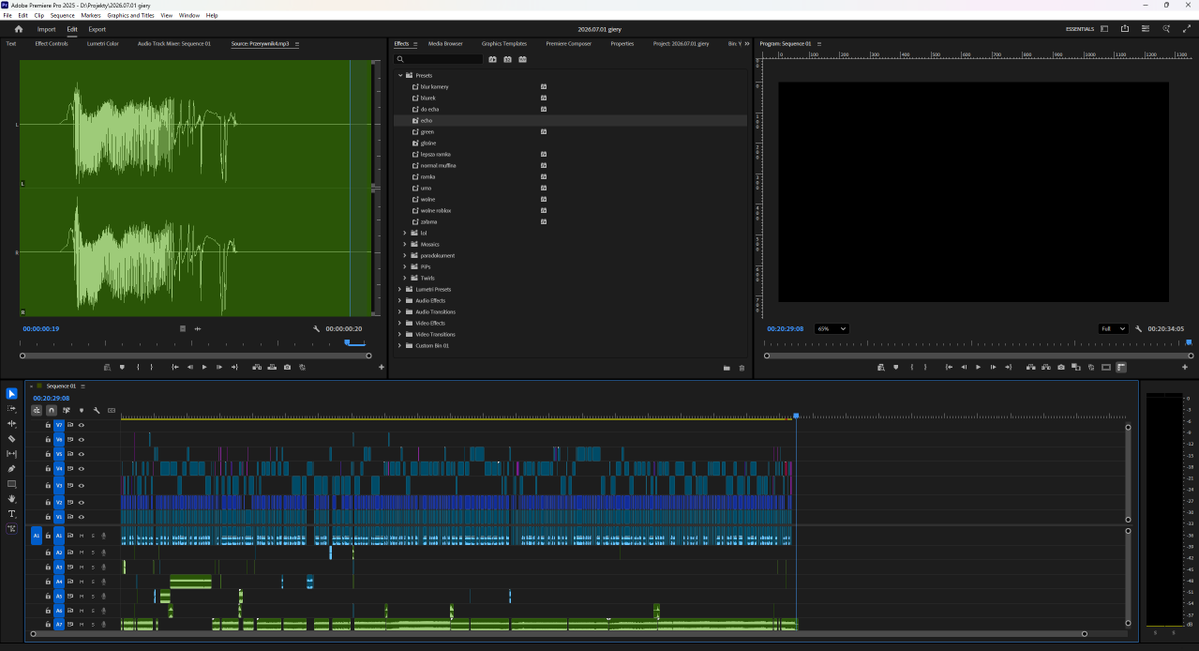The image size is (1199, 651).
Task: Hide track V4 with eye icon
Action: tap(81, 469)
